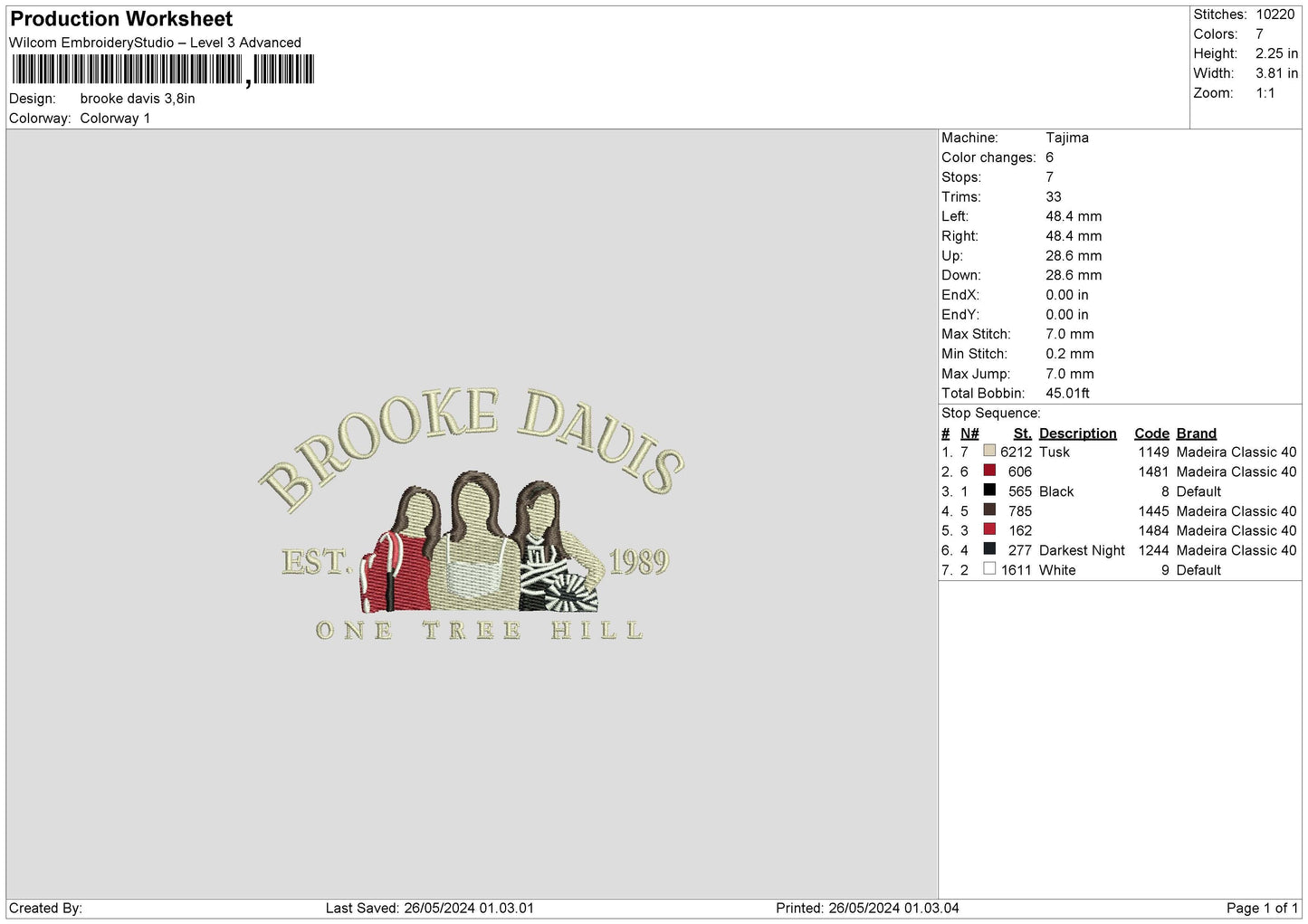Click the Trims value 33
Viewport: 1308px width, 924px height.
point(1054,197)
